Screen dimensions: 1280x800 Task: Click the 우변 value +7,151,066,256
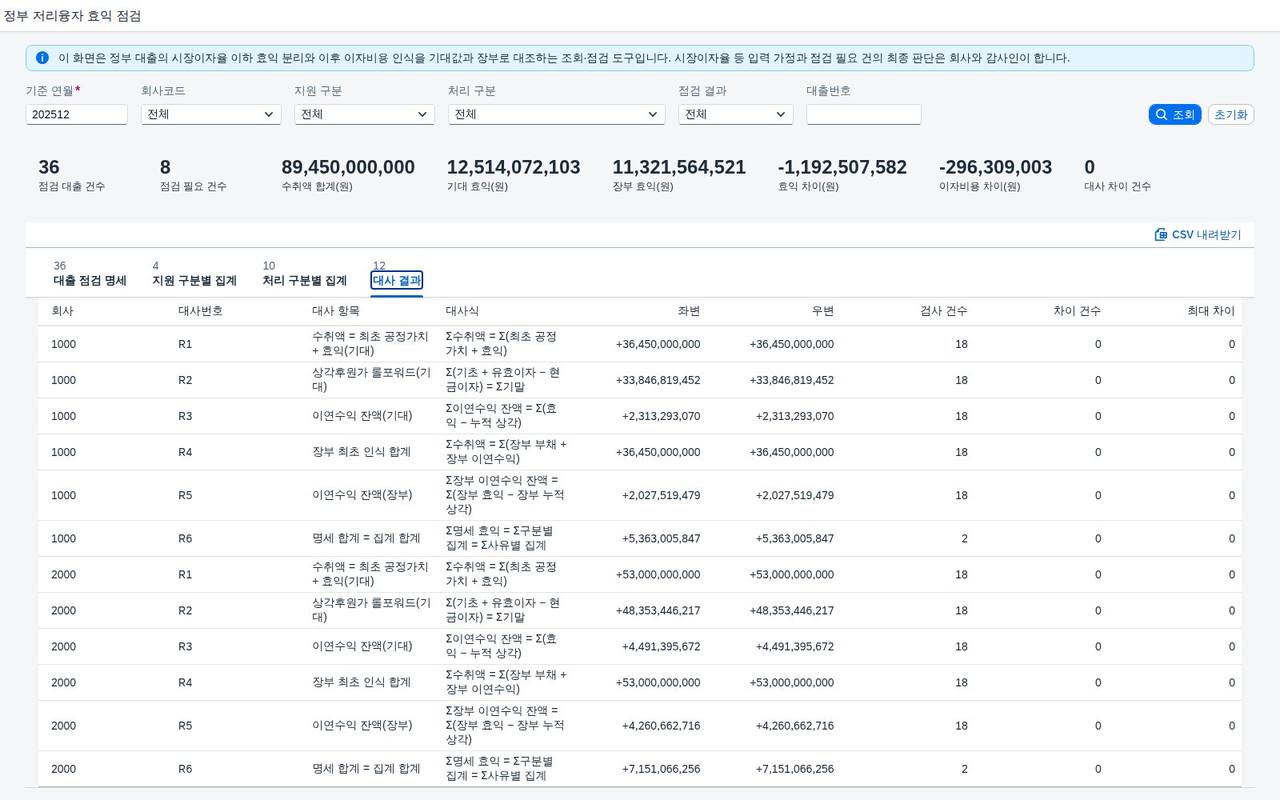[x=794, y=769]
